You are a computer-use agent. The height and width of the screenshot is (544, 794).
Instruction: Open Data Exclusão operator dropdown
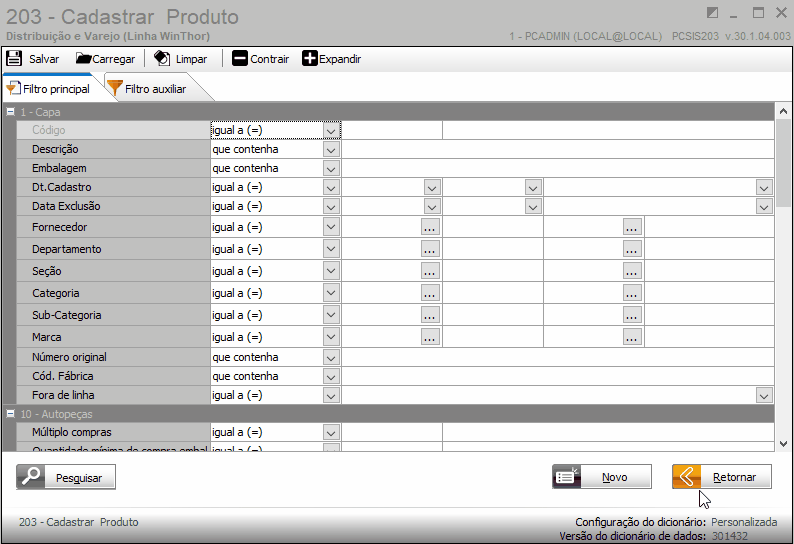tap(331, 207)
